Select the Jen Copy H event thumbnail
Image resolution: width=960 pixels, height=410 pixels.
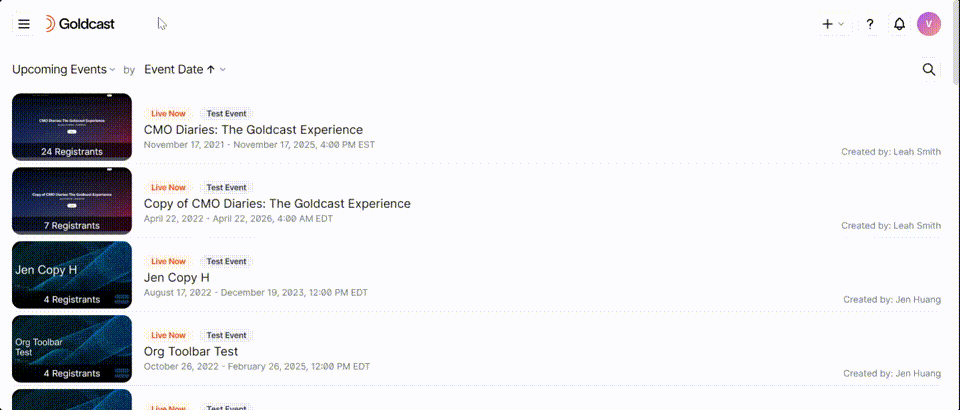(x=72, y=275)
